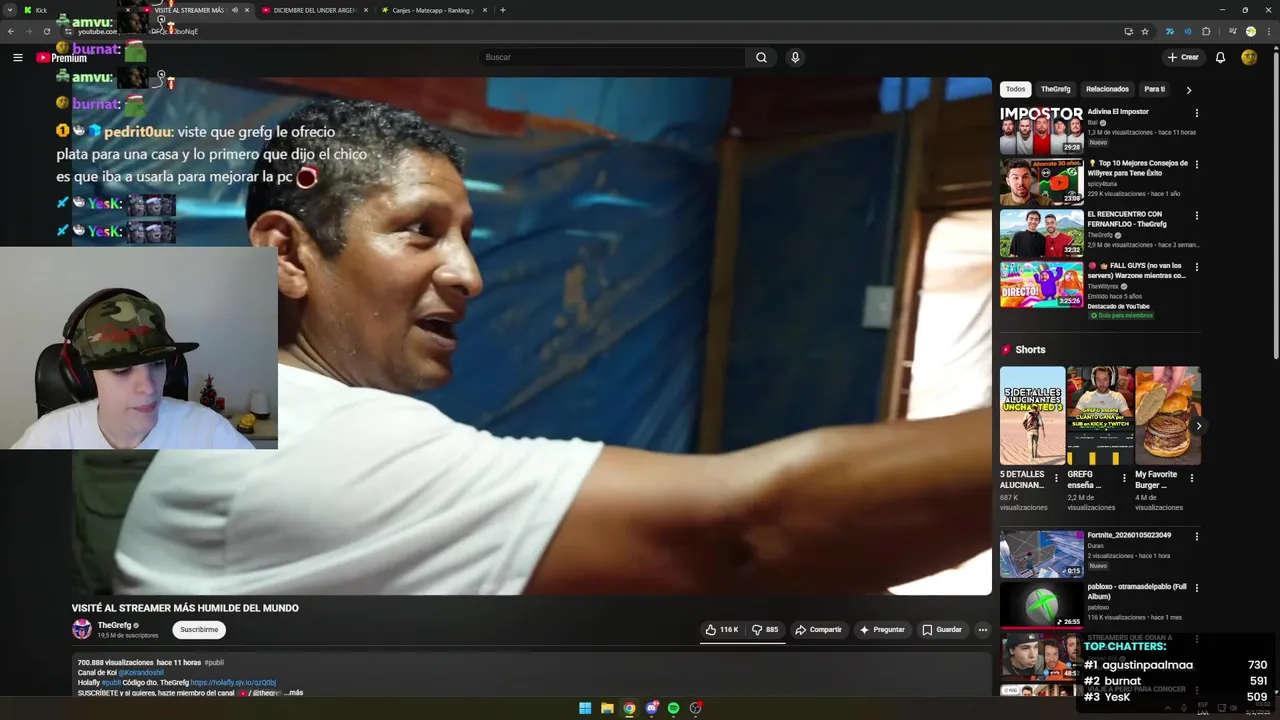Select the Para ti filter chip
1280x720 pixels.
(1155, 89)
